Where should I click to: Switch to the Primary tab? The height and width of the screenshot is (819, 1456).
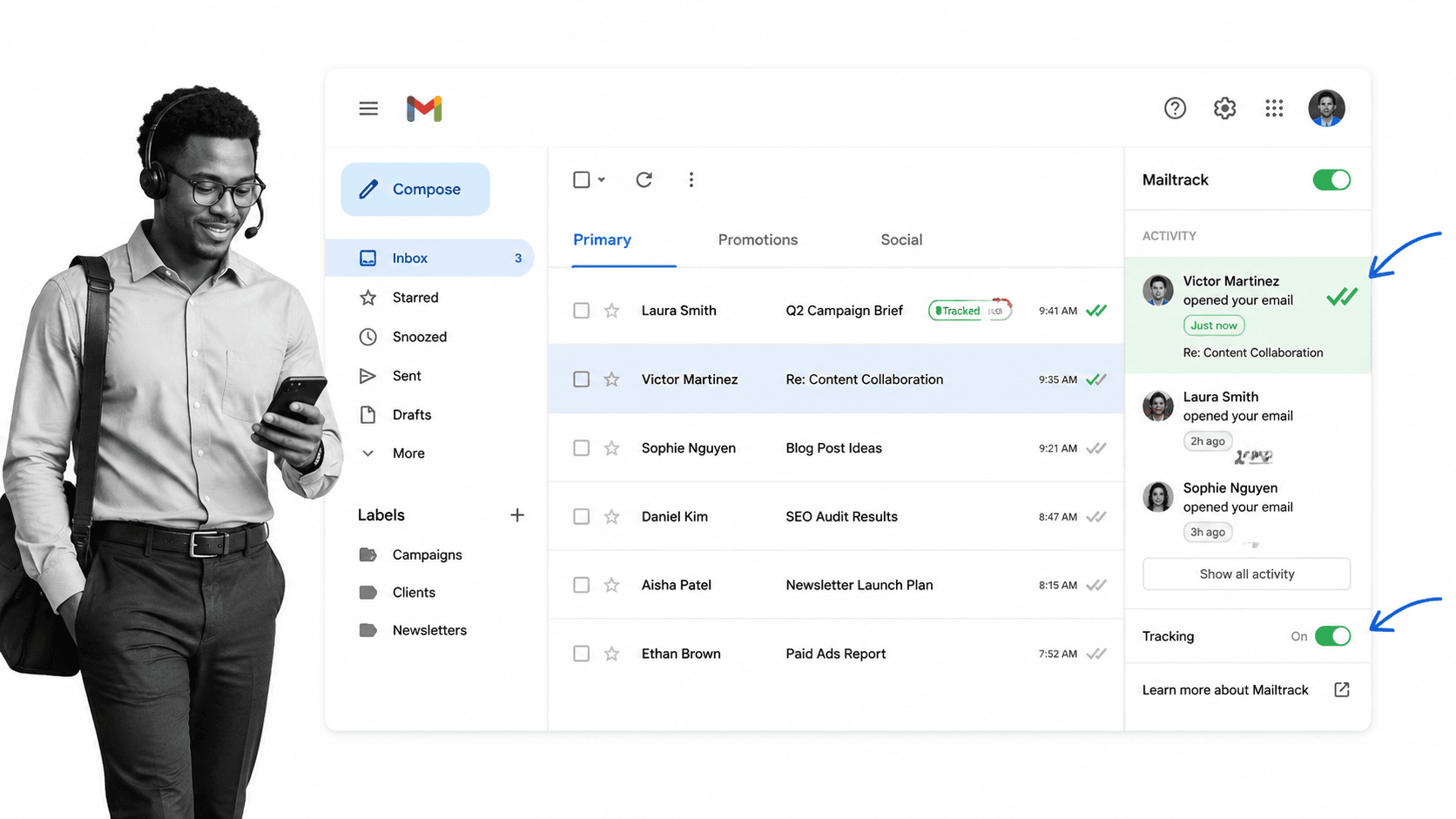coord(603,240)
